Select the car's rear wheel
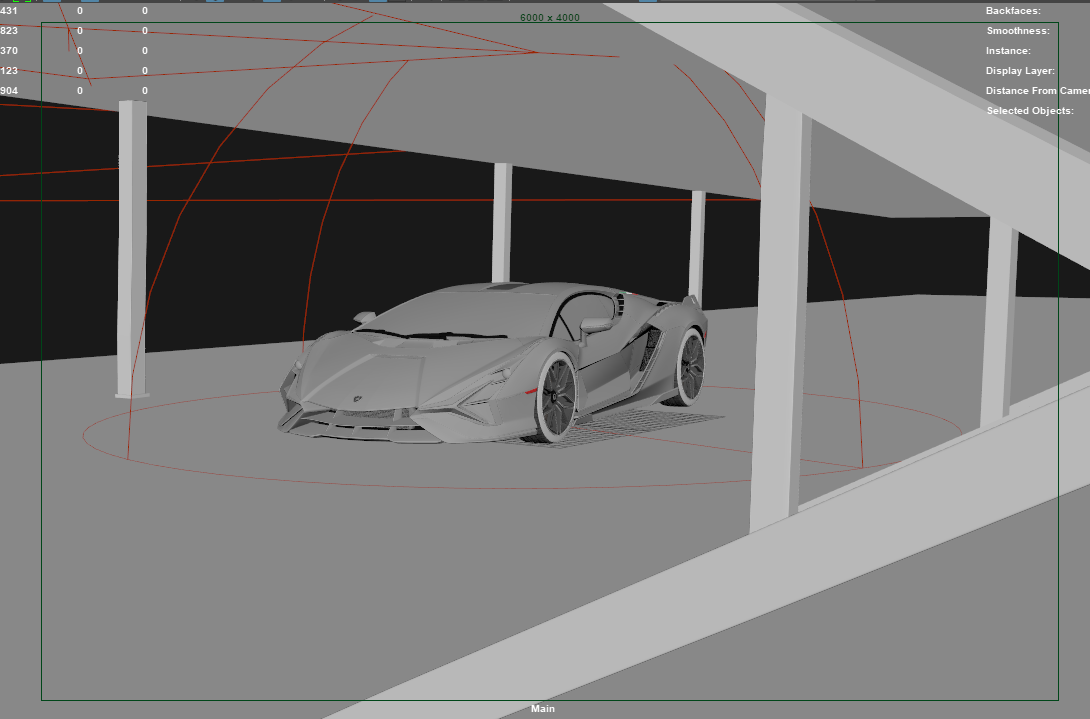The image size is (1090, 719). 688,366
